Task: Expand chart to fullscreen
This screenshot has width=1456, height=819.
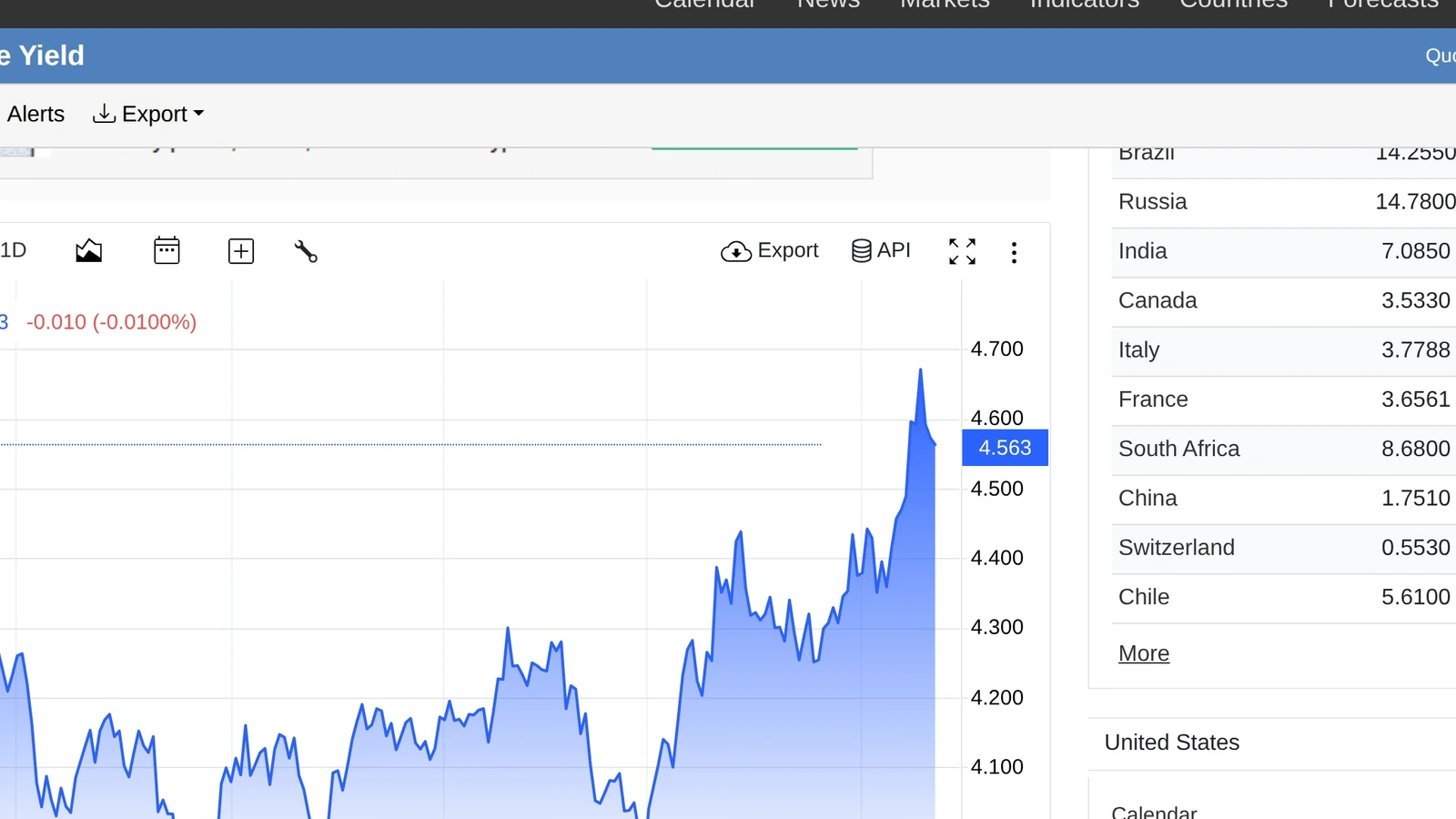Action: point(962,251)
